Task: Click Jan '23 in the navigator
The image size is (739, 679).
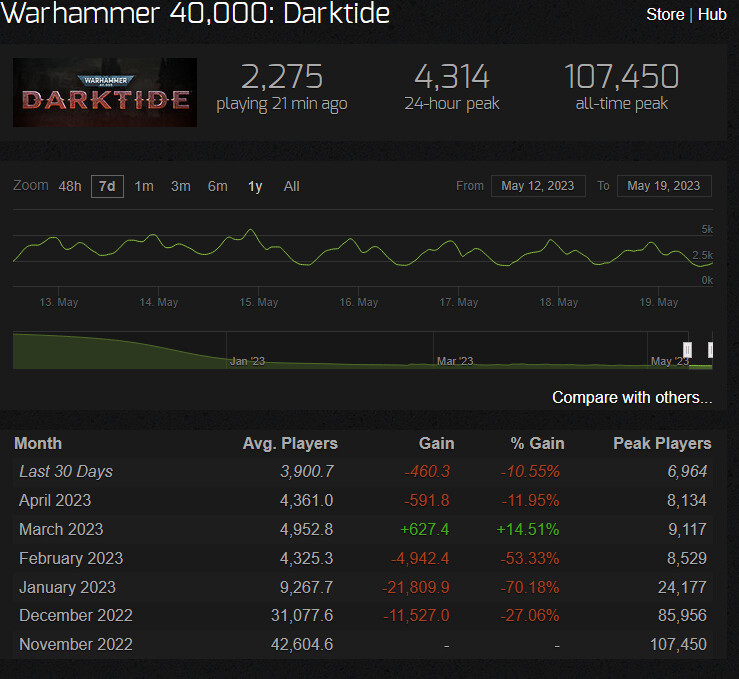Action: pyautogui.click(x=247, y=361)
